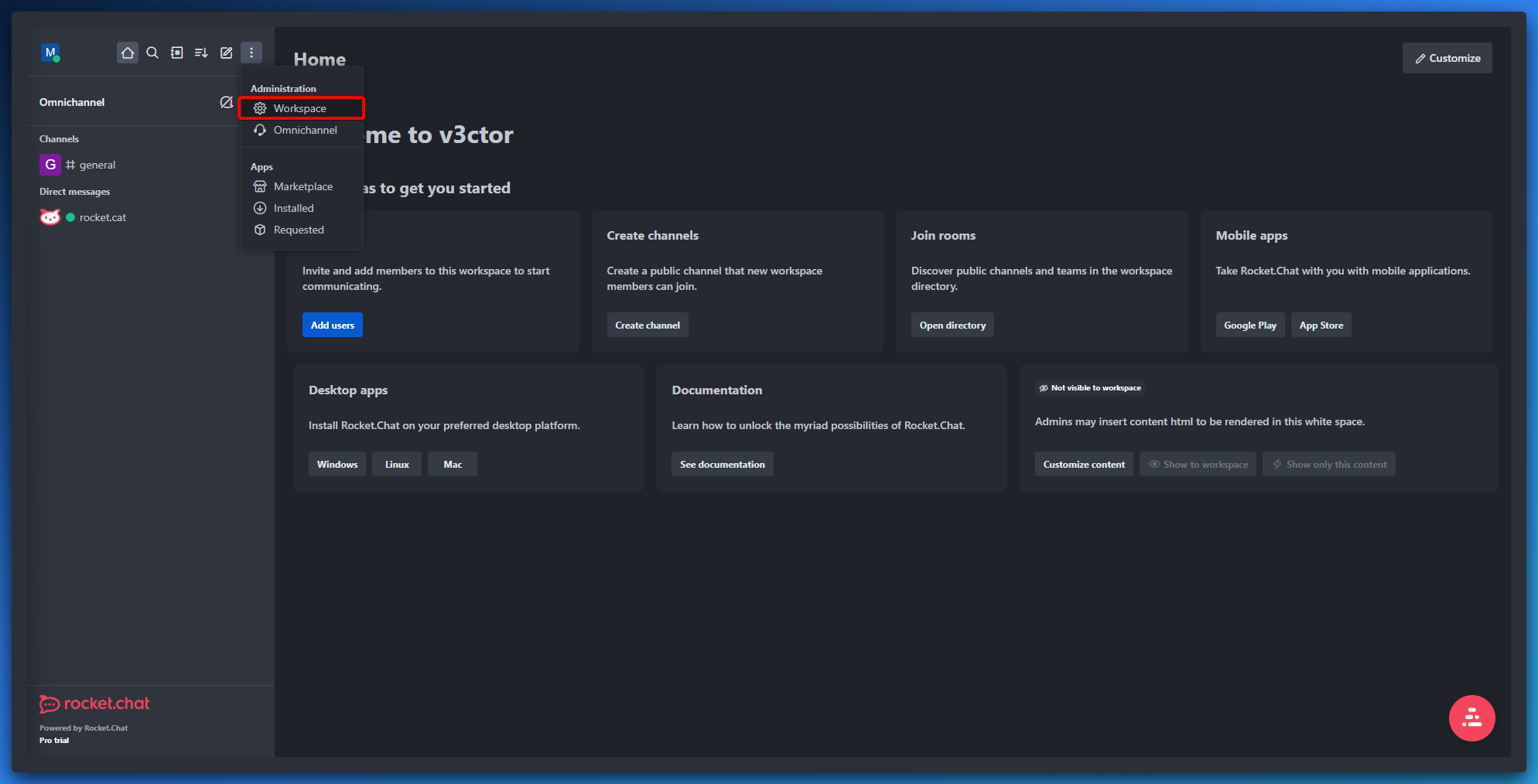Click Show to workspace button
This screenshot has width=1538, height=784.
1198,464
